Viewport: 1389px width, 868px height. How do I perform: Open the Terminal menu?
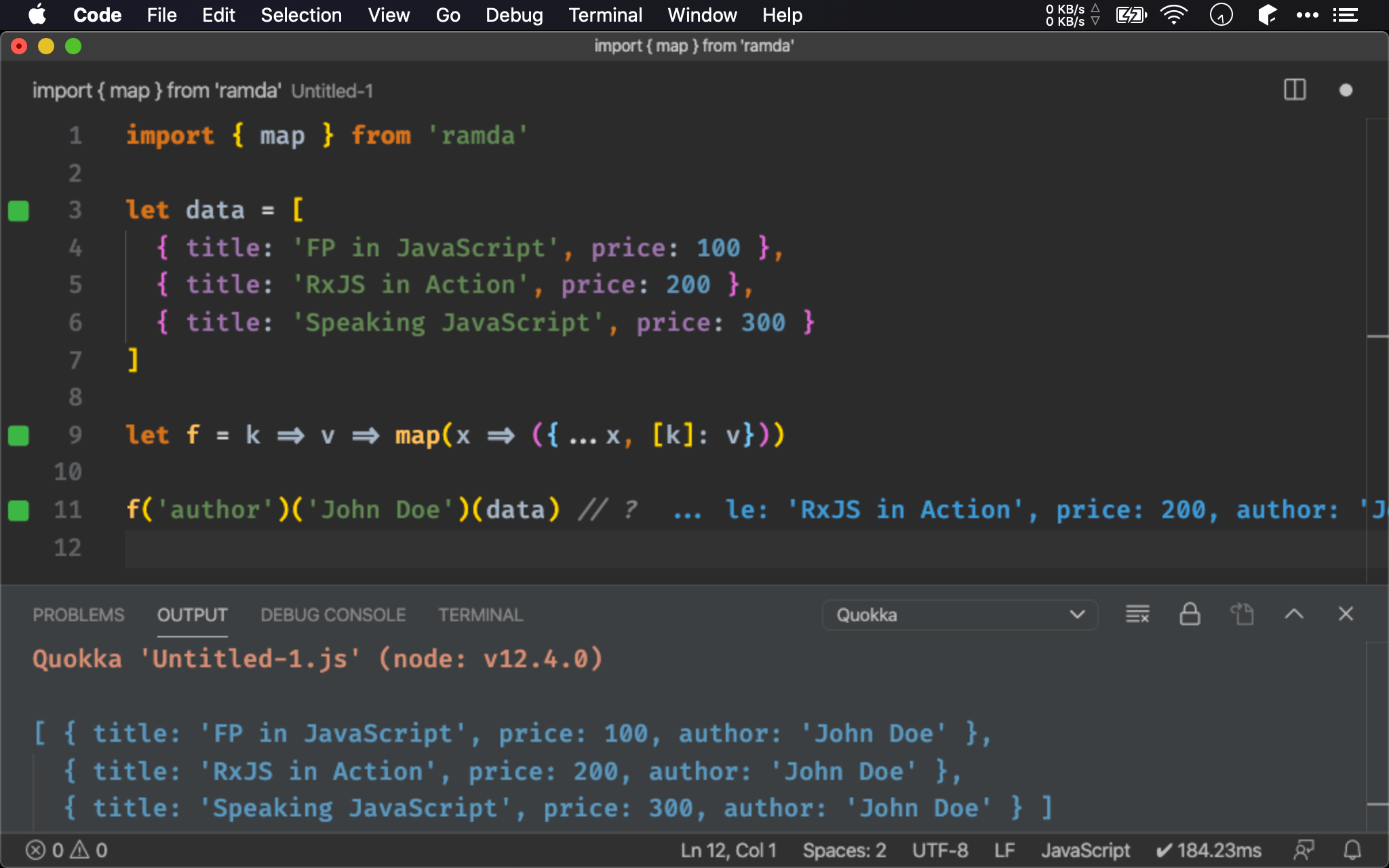click(x=605, y=15)
